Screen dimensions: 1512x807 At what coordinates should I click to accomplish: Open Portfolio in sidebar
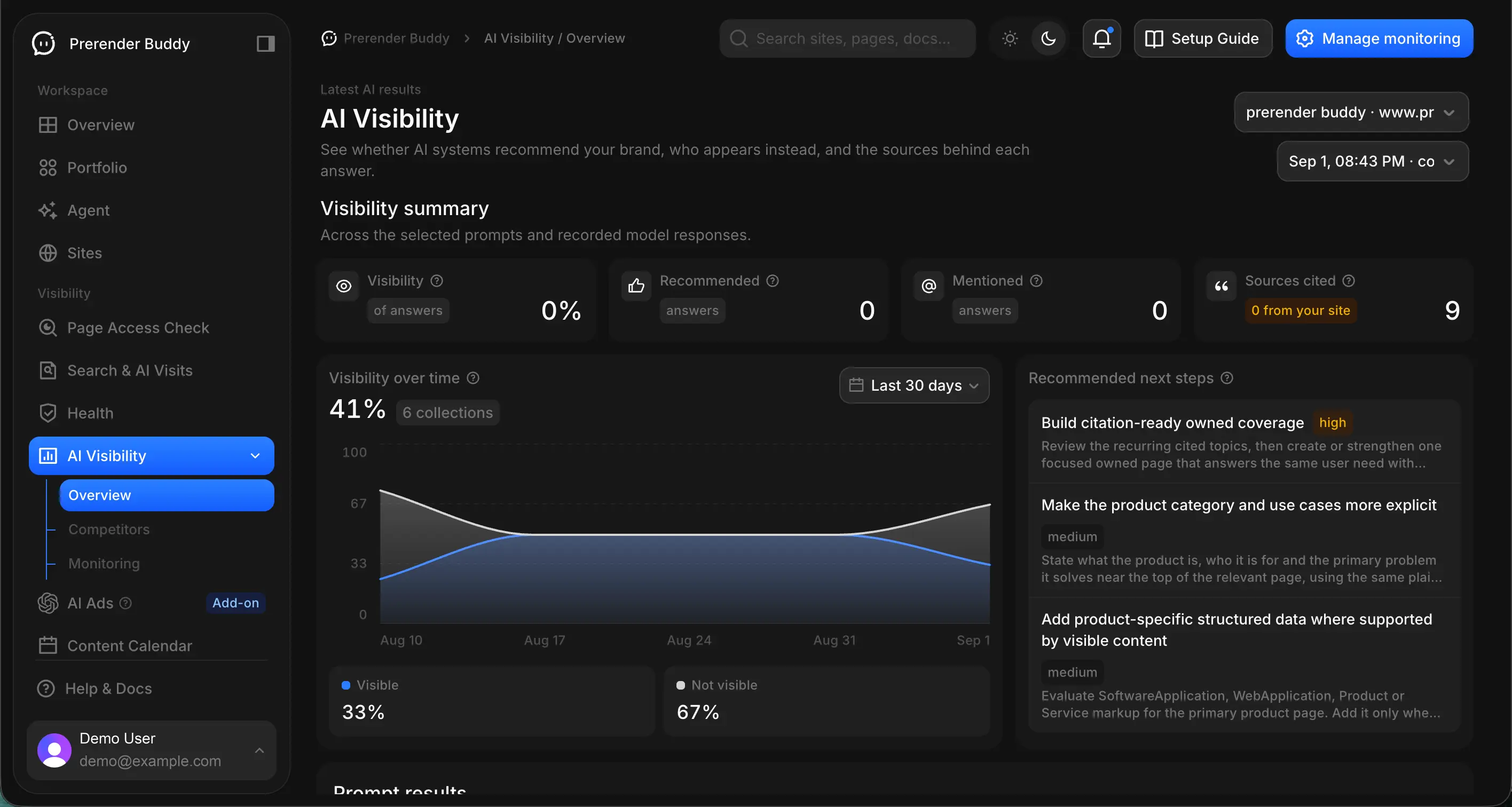pyautogui.click(x=152, y=168)
